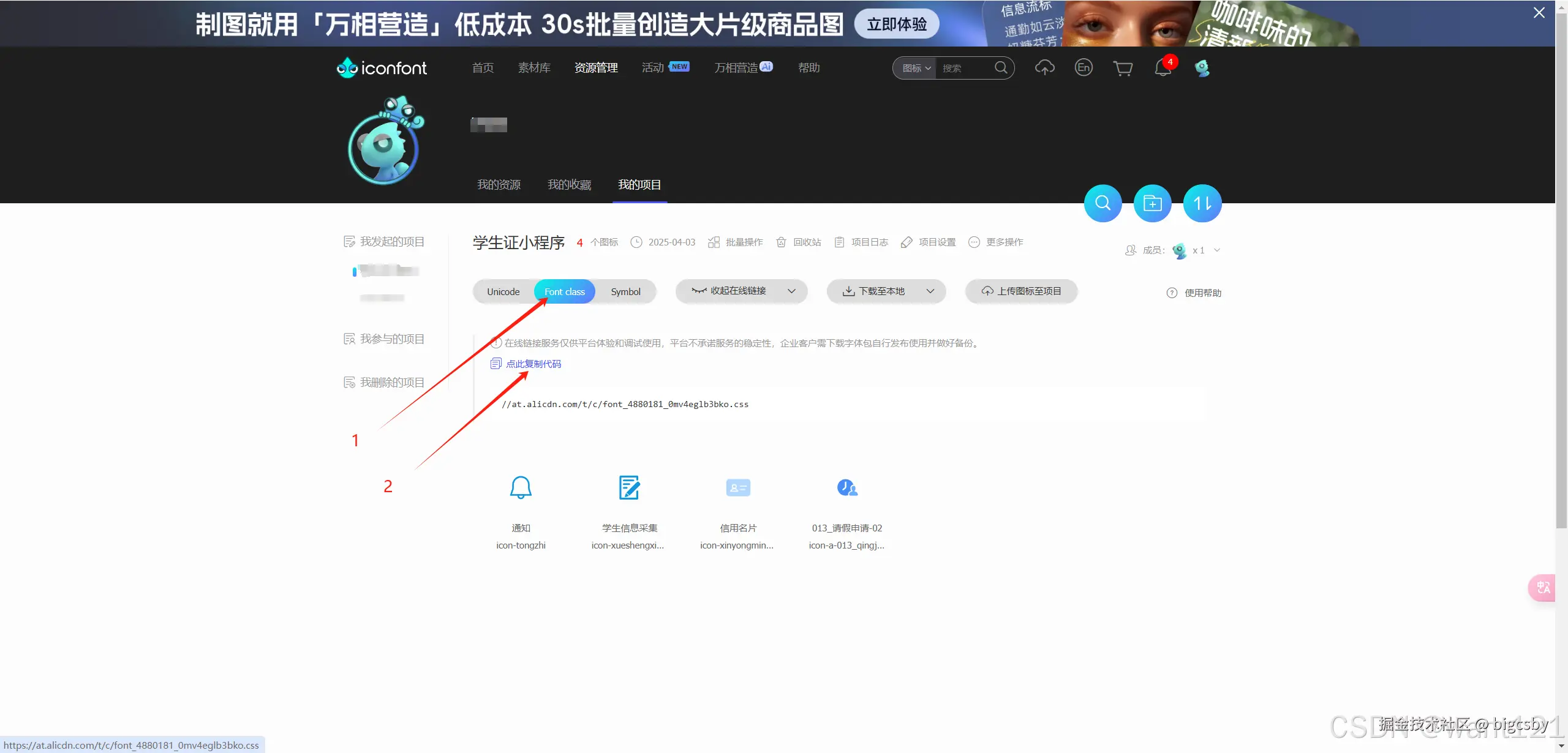The height and width of the screenshot is (753, 1568).
Task: Click the cloud upload icon
Action: point(1044,68)
